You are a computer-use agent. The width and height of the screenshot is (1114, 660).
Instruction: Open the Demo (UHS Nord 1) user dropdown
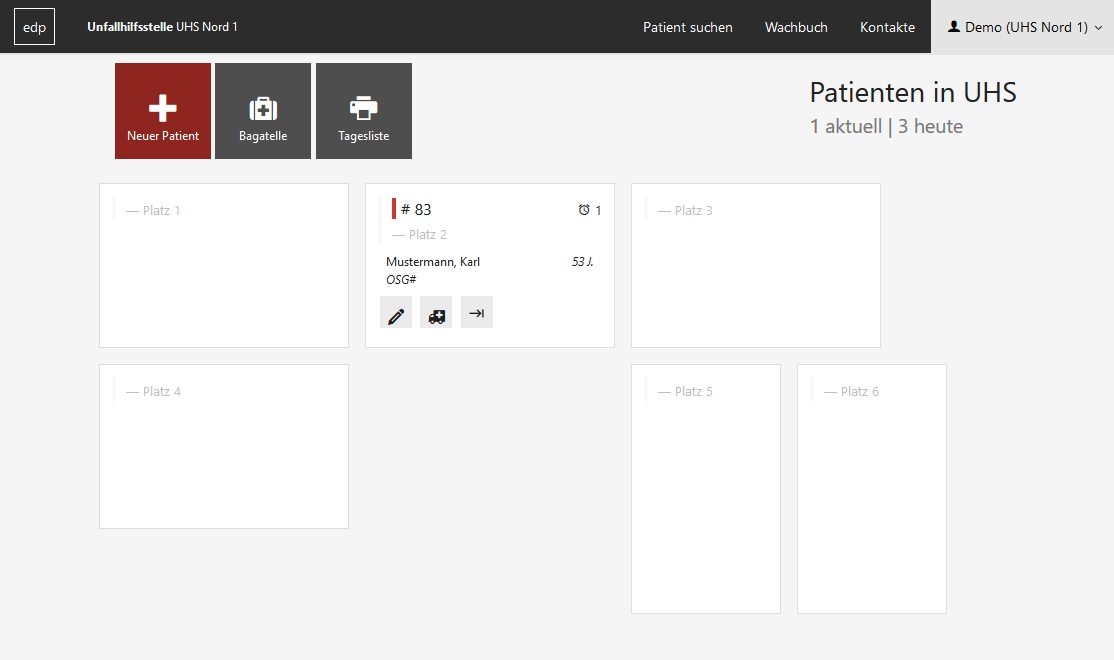tap(1022, 27)
